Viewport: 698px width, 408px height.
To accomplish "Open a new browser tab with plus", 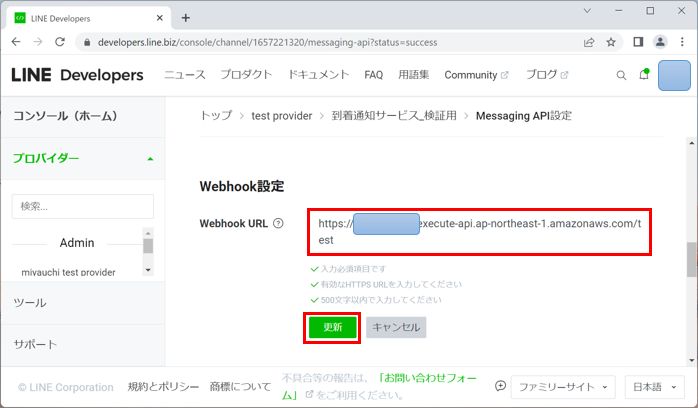I will coord(186,18).
